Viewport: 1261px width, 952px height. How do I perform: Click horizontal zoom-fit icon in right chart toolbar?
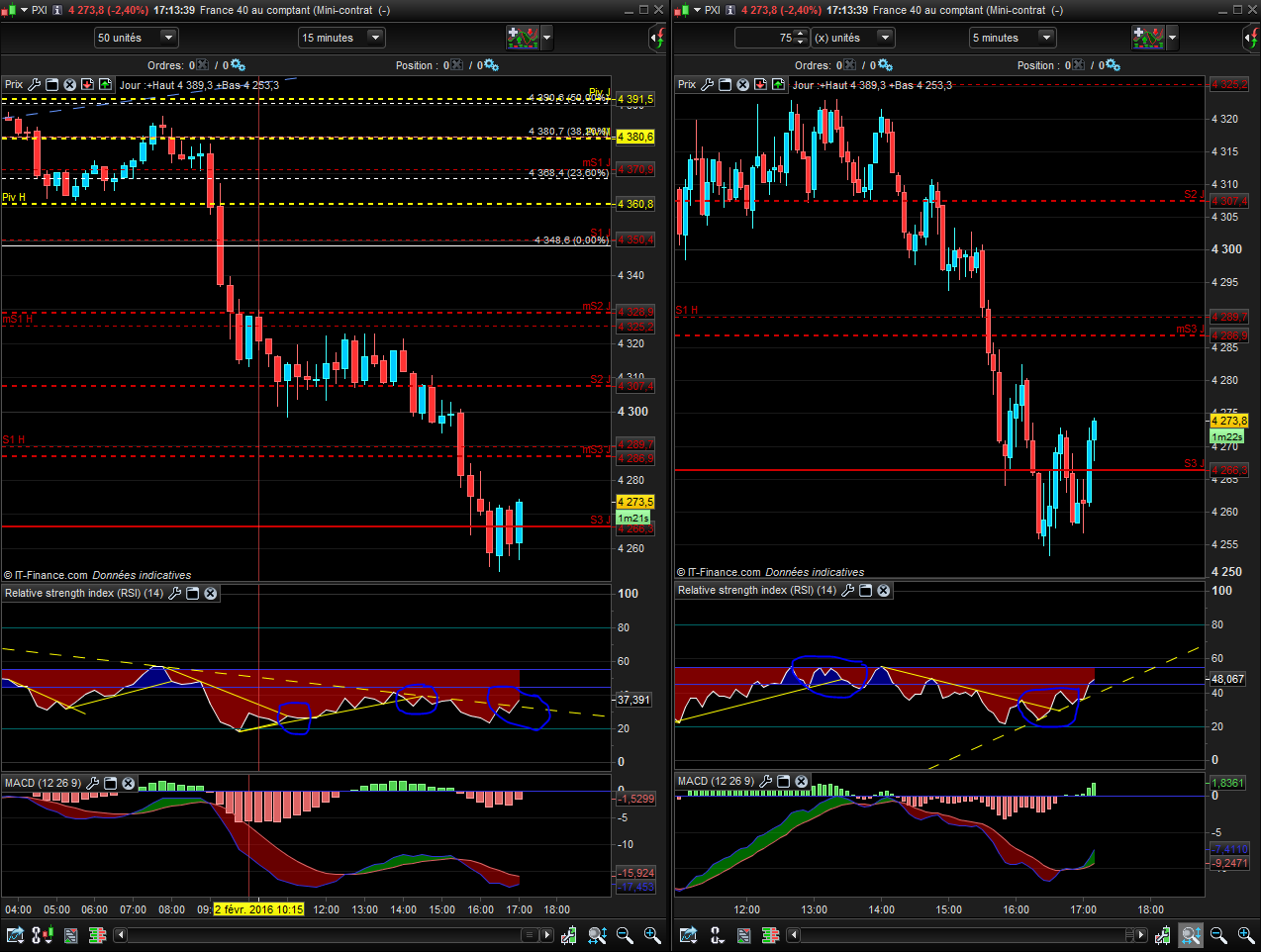pyautogui.click(x=1191, y=935)
